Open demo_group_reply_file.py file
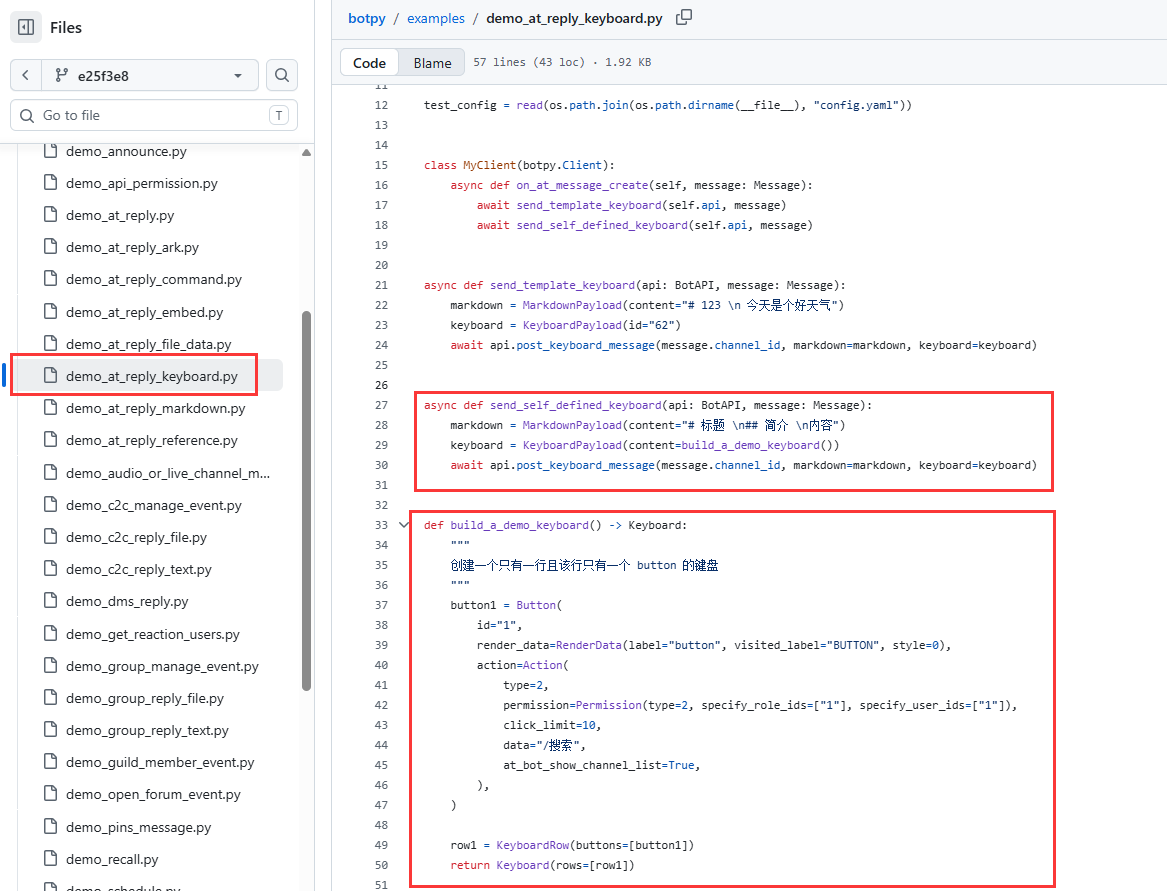The width and height of the screenshot is (1167, 891). click(x=144, y=697)
